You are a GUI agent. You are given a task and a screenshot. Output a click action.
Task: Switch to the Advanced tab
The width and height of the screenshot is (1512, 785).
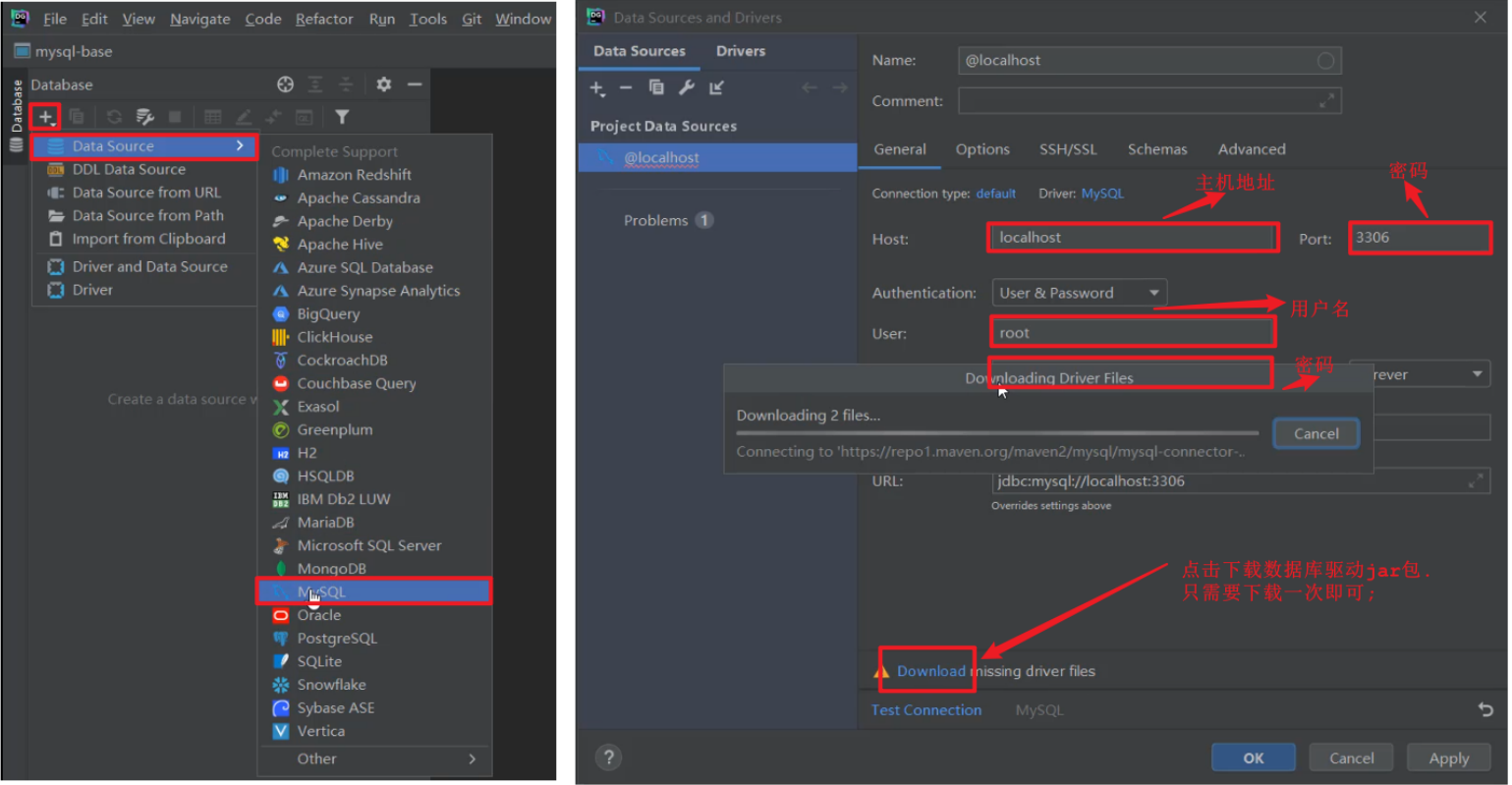1252,149
